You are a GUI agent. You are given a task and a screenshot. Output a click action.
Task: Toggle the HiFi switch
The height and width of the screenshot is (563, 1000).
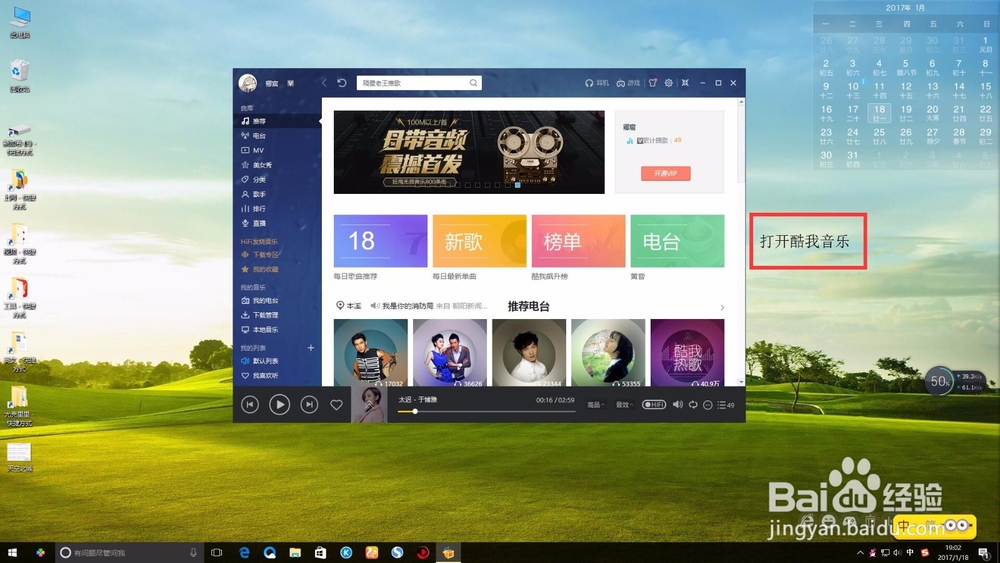[654, 405]
